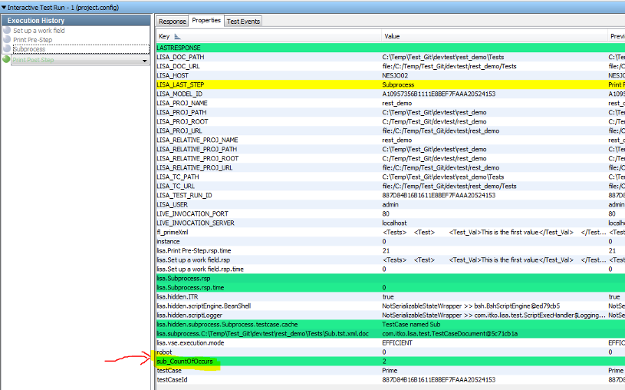625x390 pixels.
Task: Open the dropdown arrow beside Print Post-Step
Action: (x=144, y=61)
